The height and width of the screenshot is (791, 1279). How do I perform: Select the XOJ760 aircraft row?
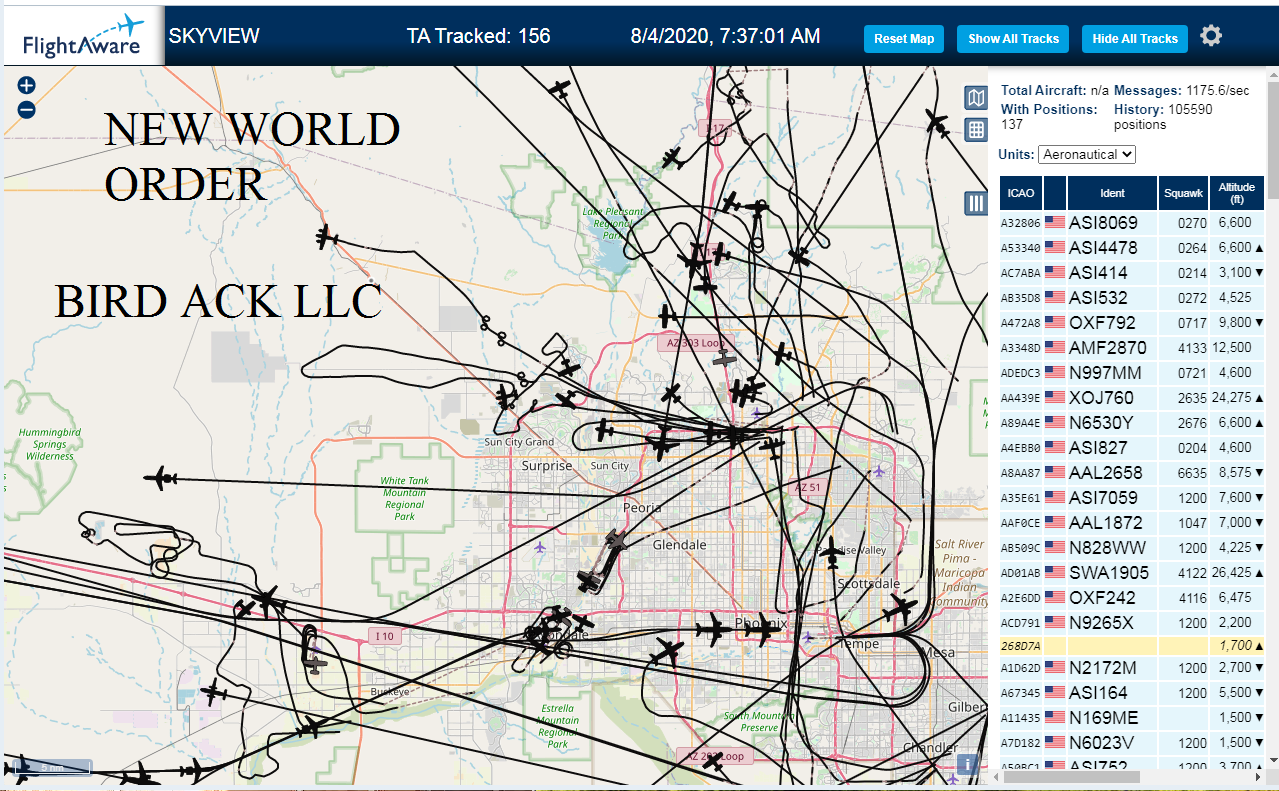[1133, 398]
